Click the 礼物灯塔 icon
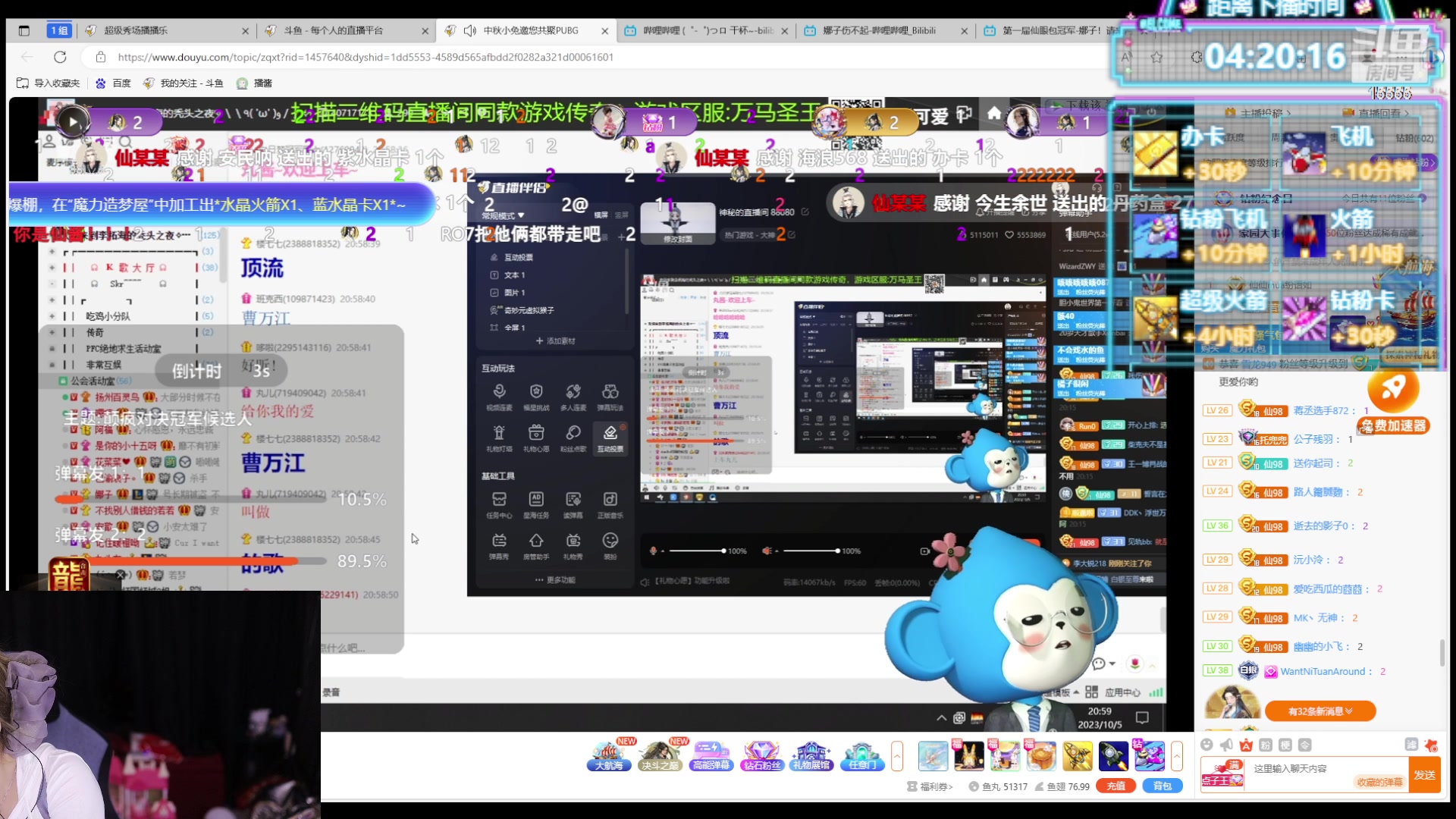Image resolution: width=1456 pixels, height=819 pixels. pyautogui.click(x=499, y=438)
